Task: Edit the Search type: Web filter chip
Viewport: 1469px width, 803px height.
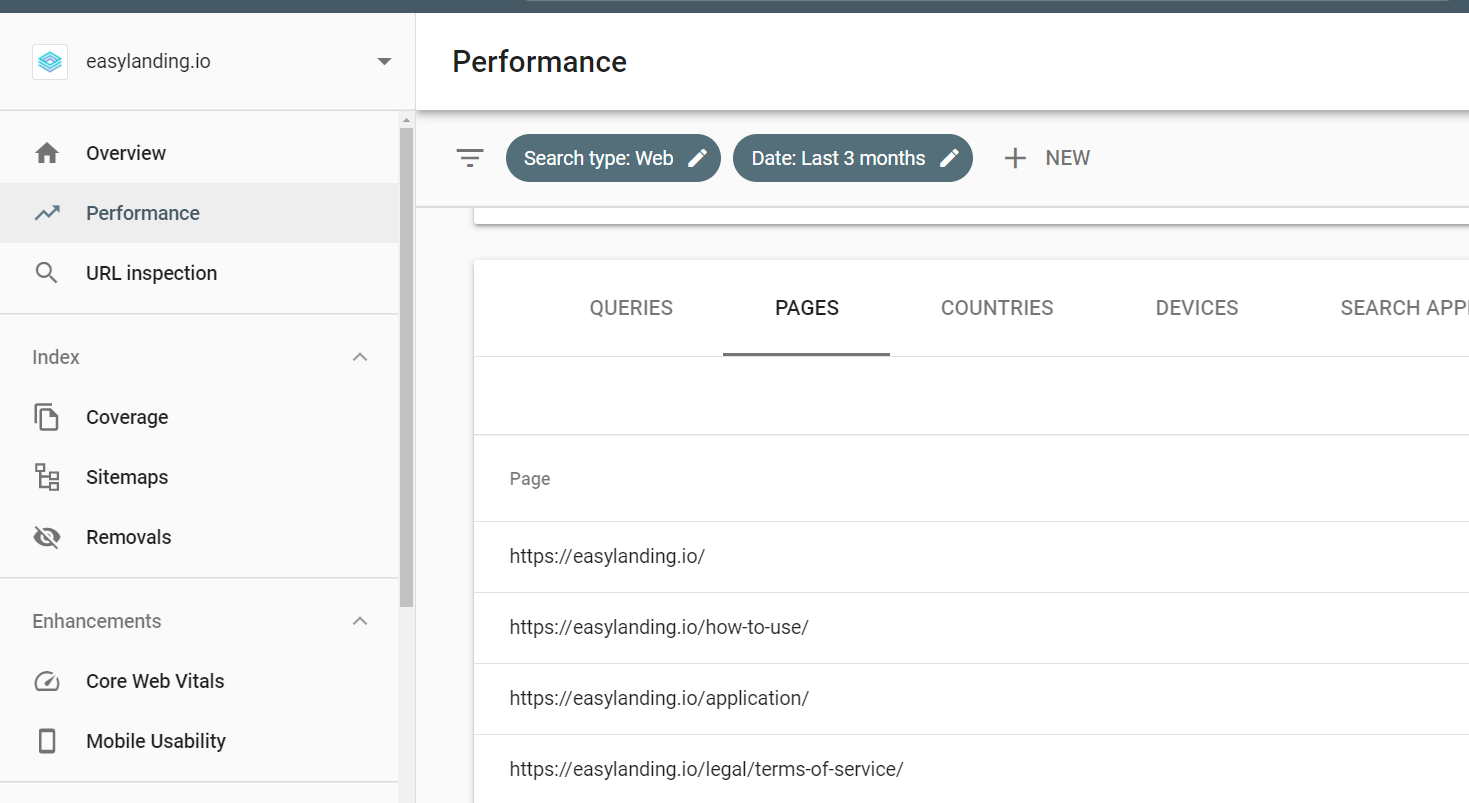Action: (613, 158)
